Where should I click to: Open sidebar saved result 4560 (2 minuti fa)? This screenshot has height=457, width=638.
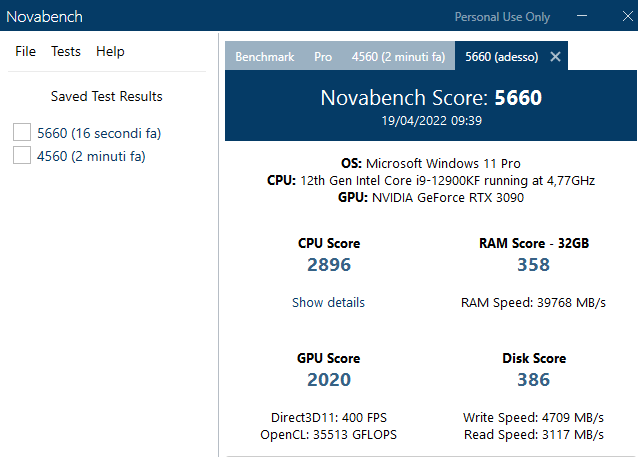91,155
